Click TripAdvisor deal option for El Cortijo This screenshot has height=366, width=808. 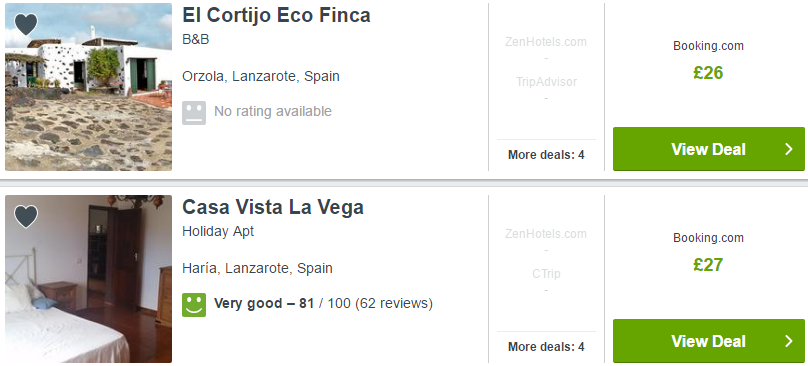pos(546,81)
